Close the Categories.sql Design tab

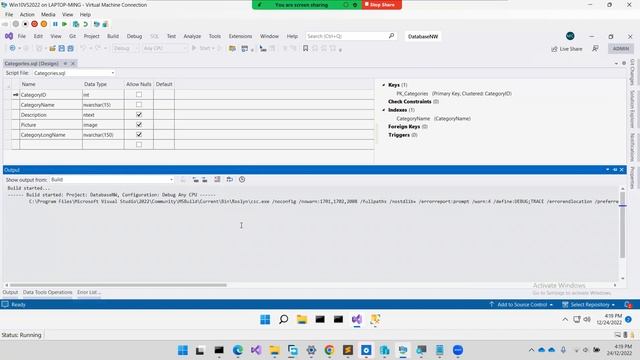73,63
